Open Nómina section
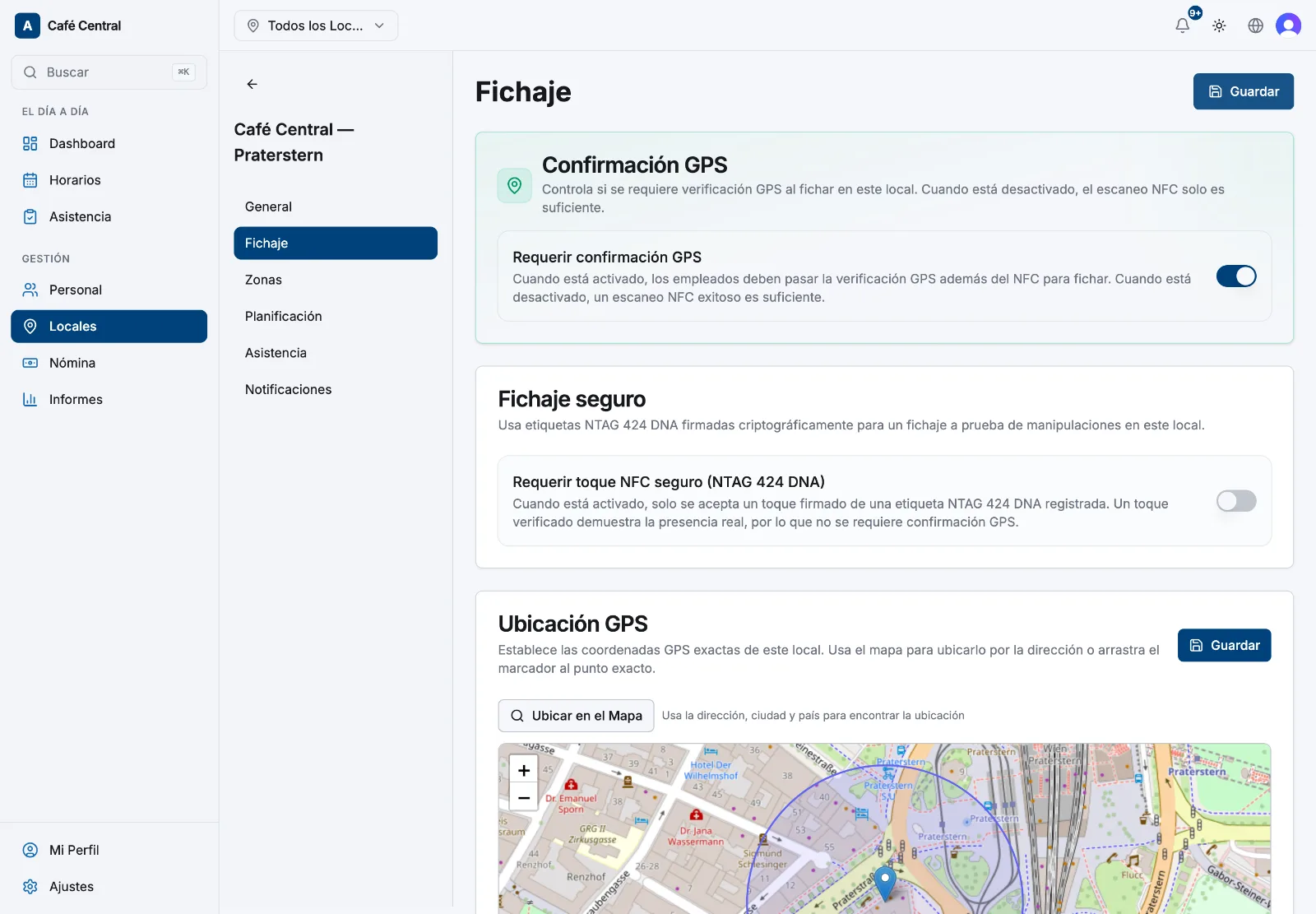 [x=109, y=363]
